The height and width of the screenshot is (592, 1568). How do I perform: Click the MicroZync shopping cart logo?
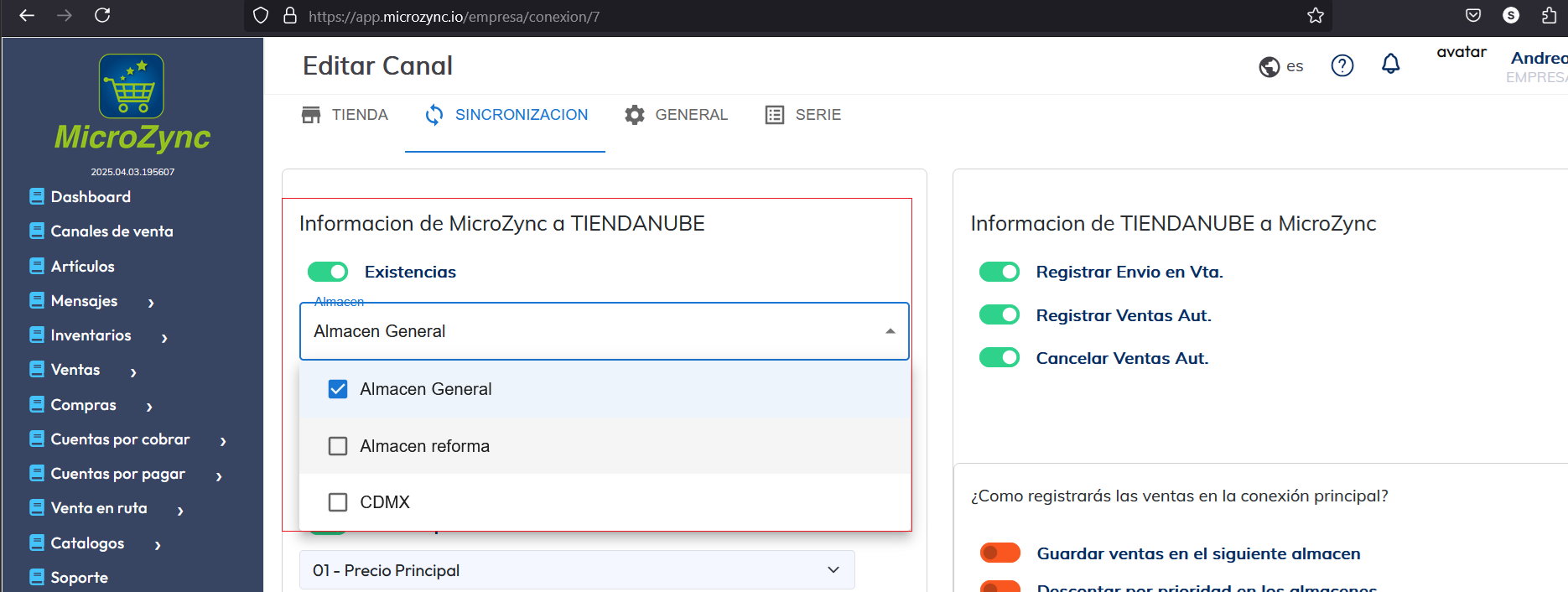coord(132,86)
